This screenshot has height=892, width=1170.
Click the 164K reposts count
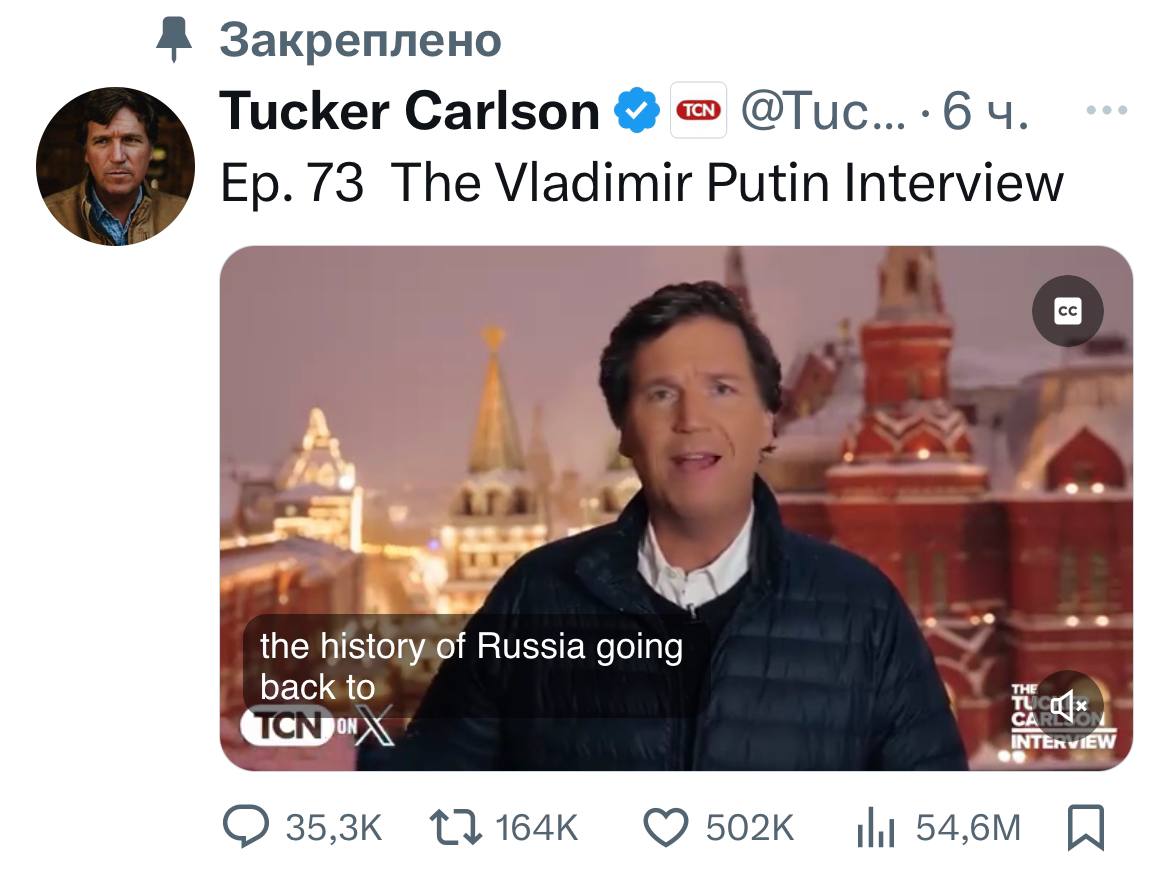tap(537, 828)
